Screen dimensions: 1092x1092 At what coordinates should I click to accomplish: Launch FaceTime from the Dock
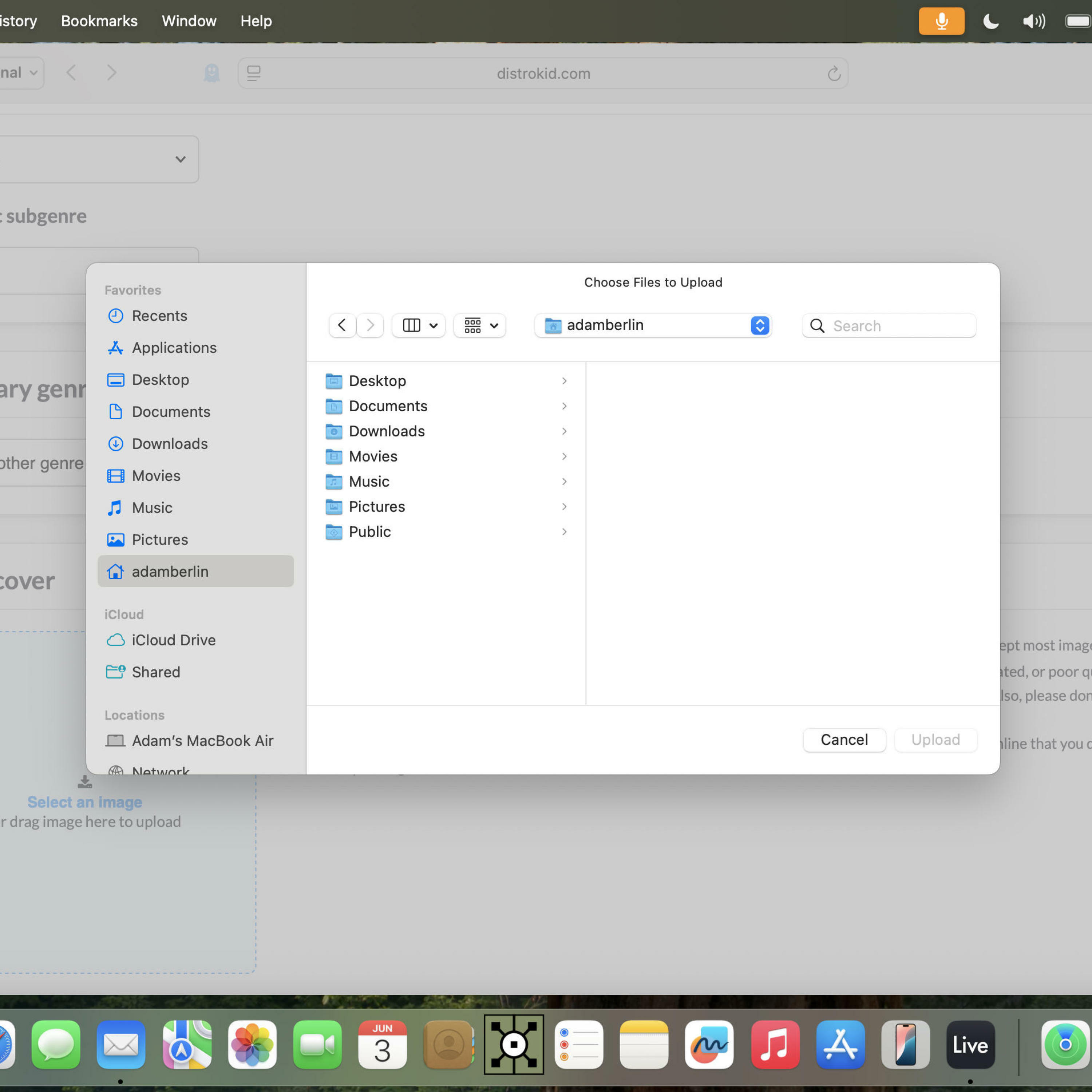point(317,1045)
